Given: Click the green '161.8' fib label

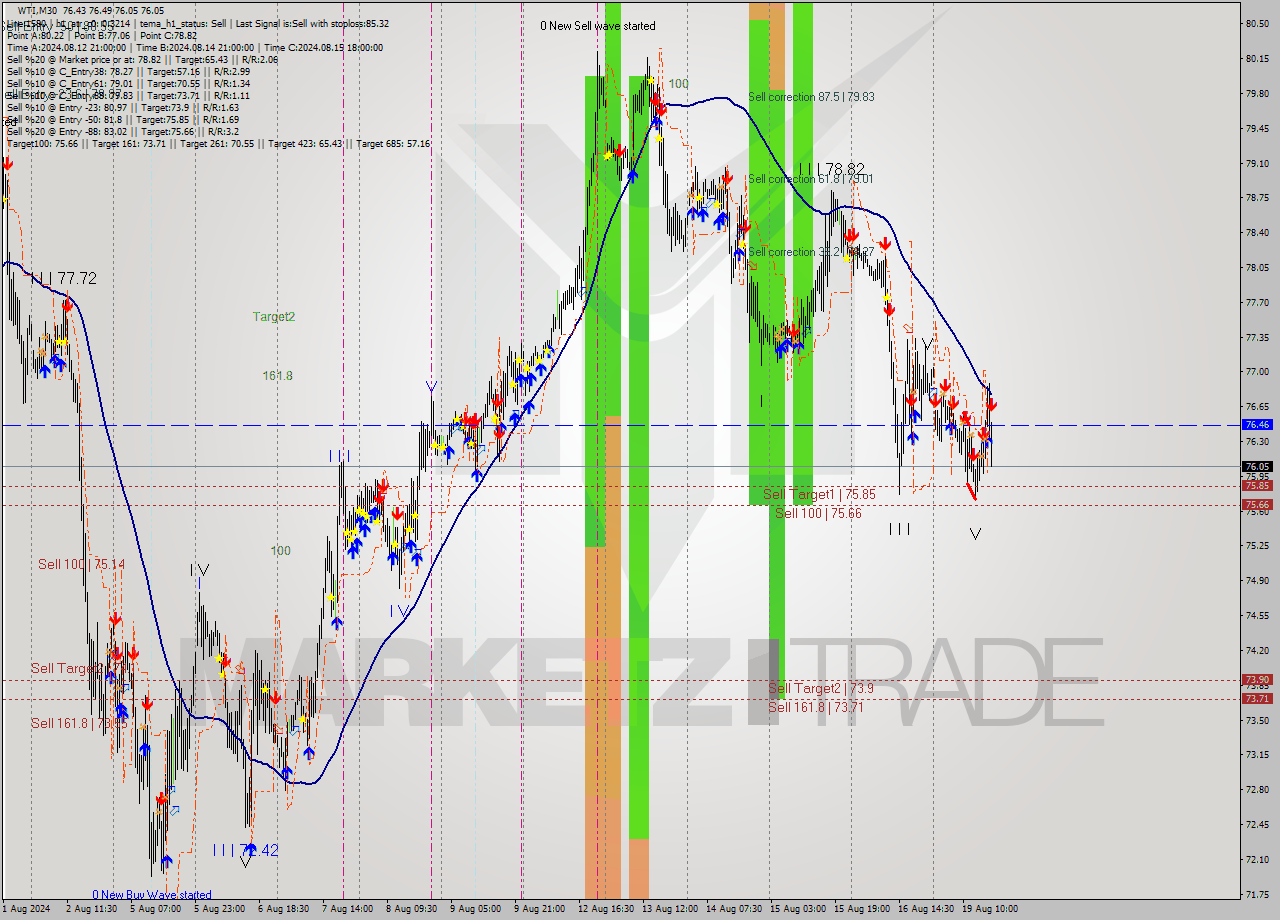Looking at the screenshot, I should click(277, 375).
